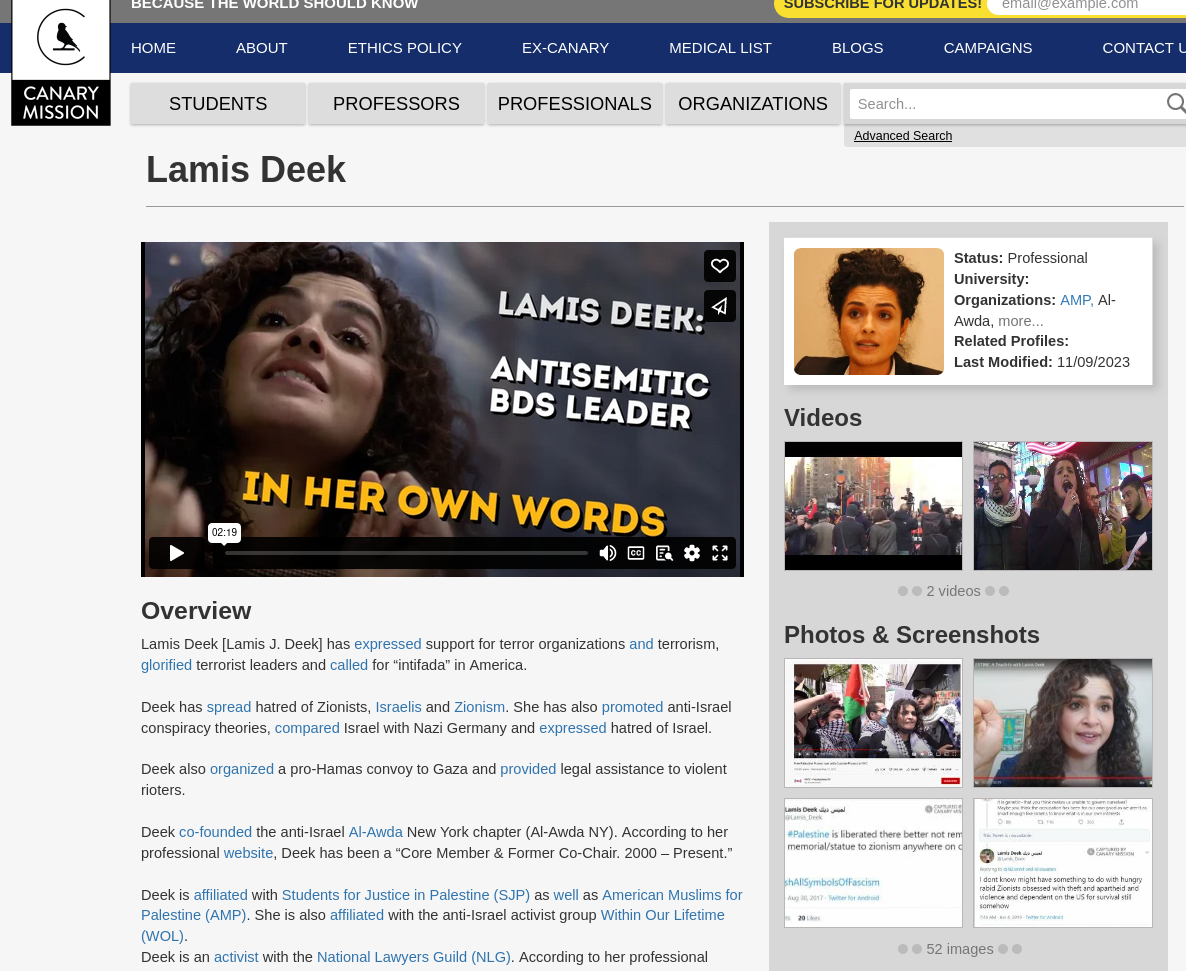Image resolution: width=1186 pixels, height=971 pixels.
Task: Expand organizations with 'more...' link
Action: click(x=1020, y=321)
